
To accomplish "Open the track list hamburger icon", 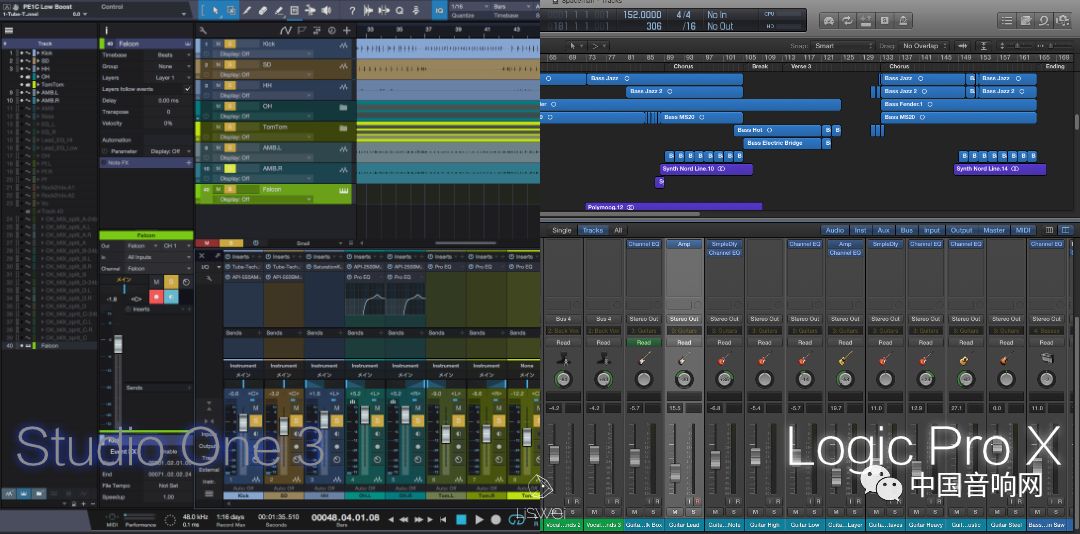I will [x=9, y=30].
